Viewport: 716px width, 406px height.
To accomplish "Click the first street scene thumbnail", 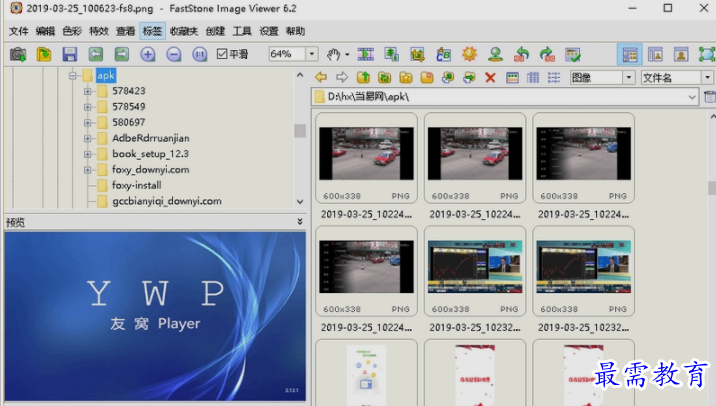I will (366, 153).
